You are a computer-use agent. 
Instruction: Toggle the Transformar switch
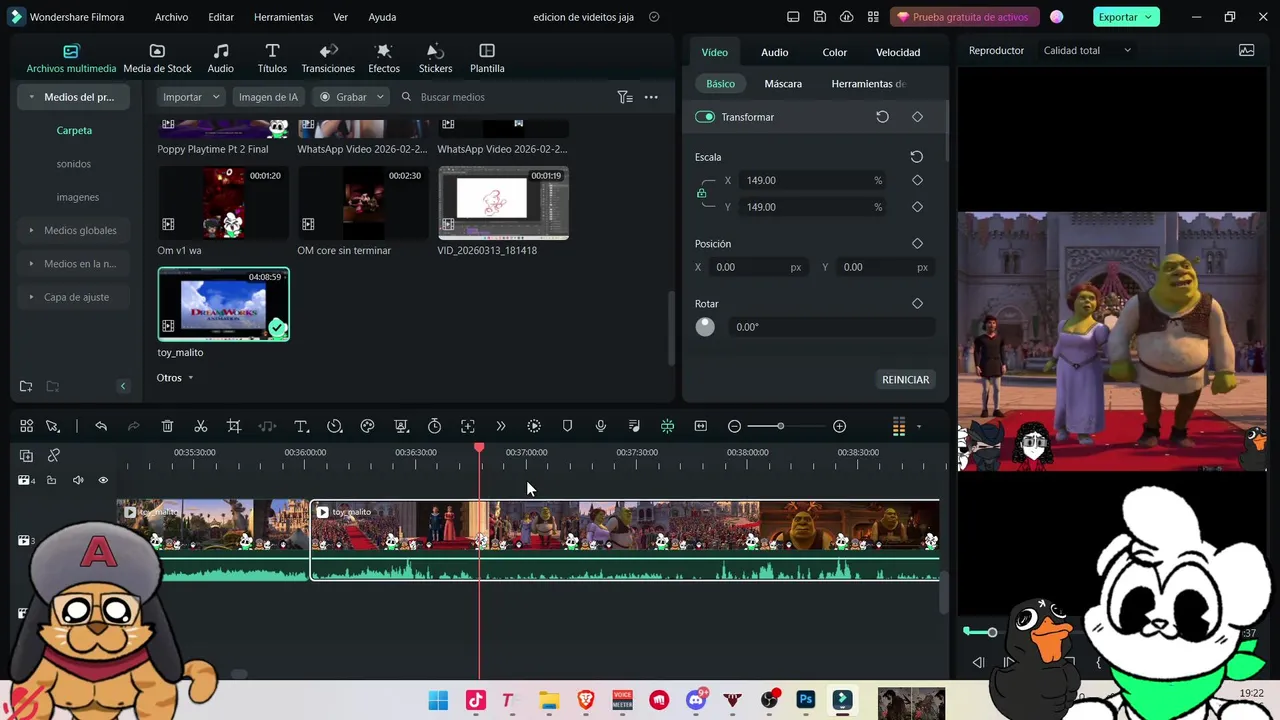[705, 117]
